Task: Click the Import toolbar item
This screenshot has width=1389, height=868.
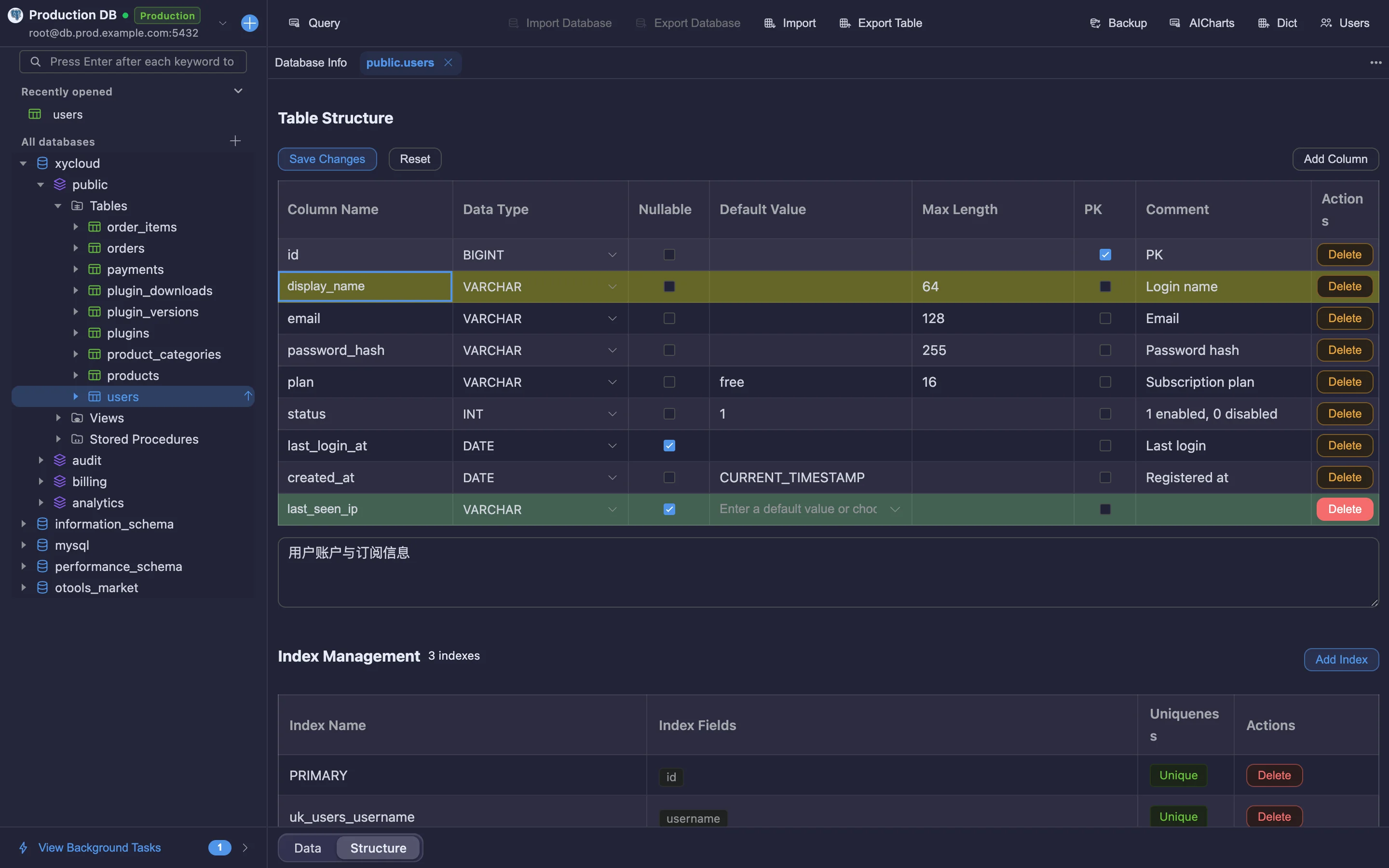Action: tap(789, 23)
